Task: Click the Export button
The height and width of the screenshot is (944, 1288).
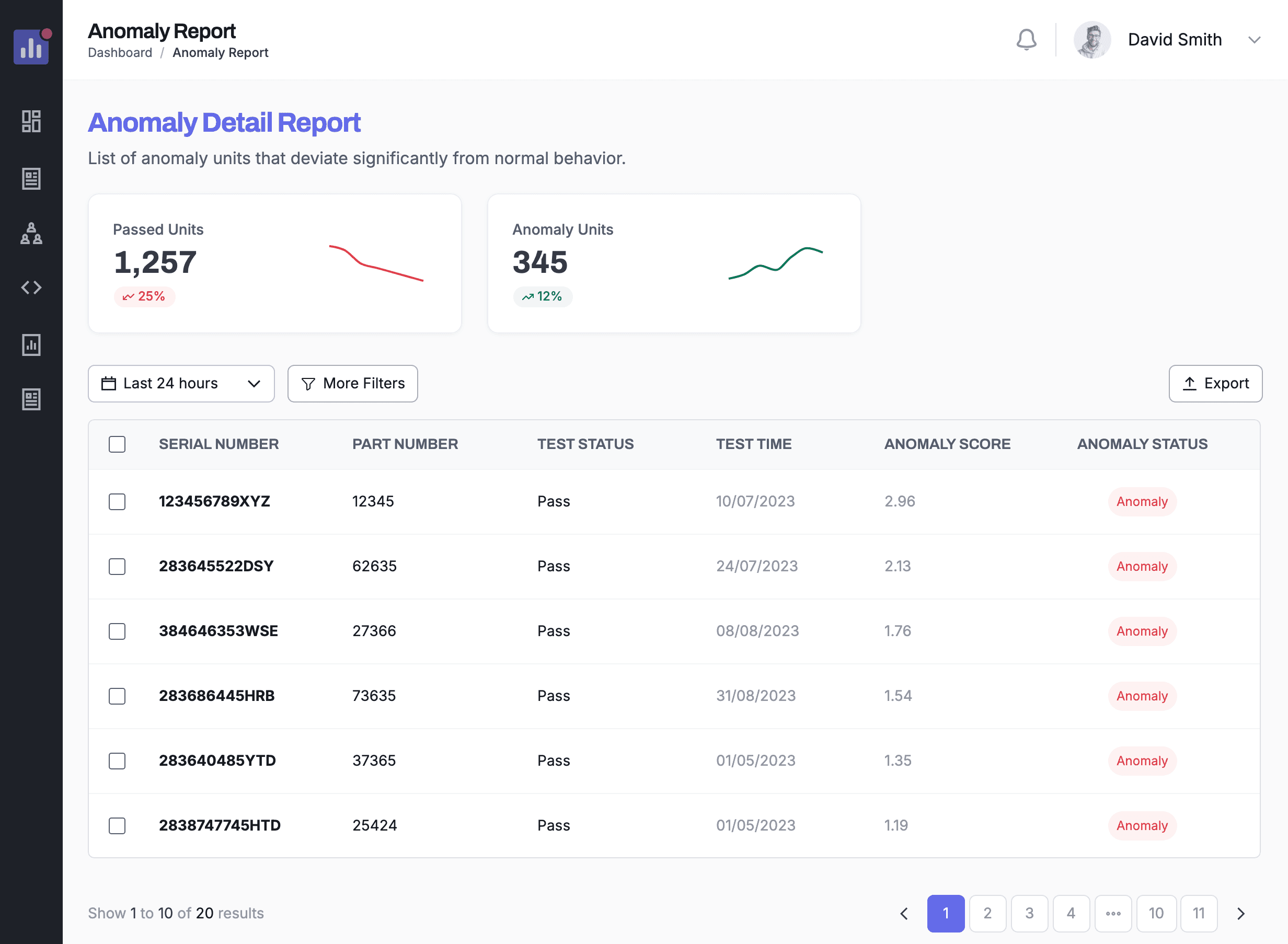Action: pos(1215,384)
